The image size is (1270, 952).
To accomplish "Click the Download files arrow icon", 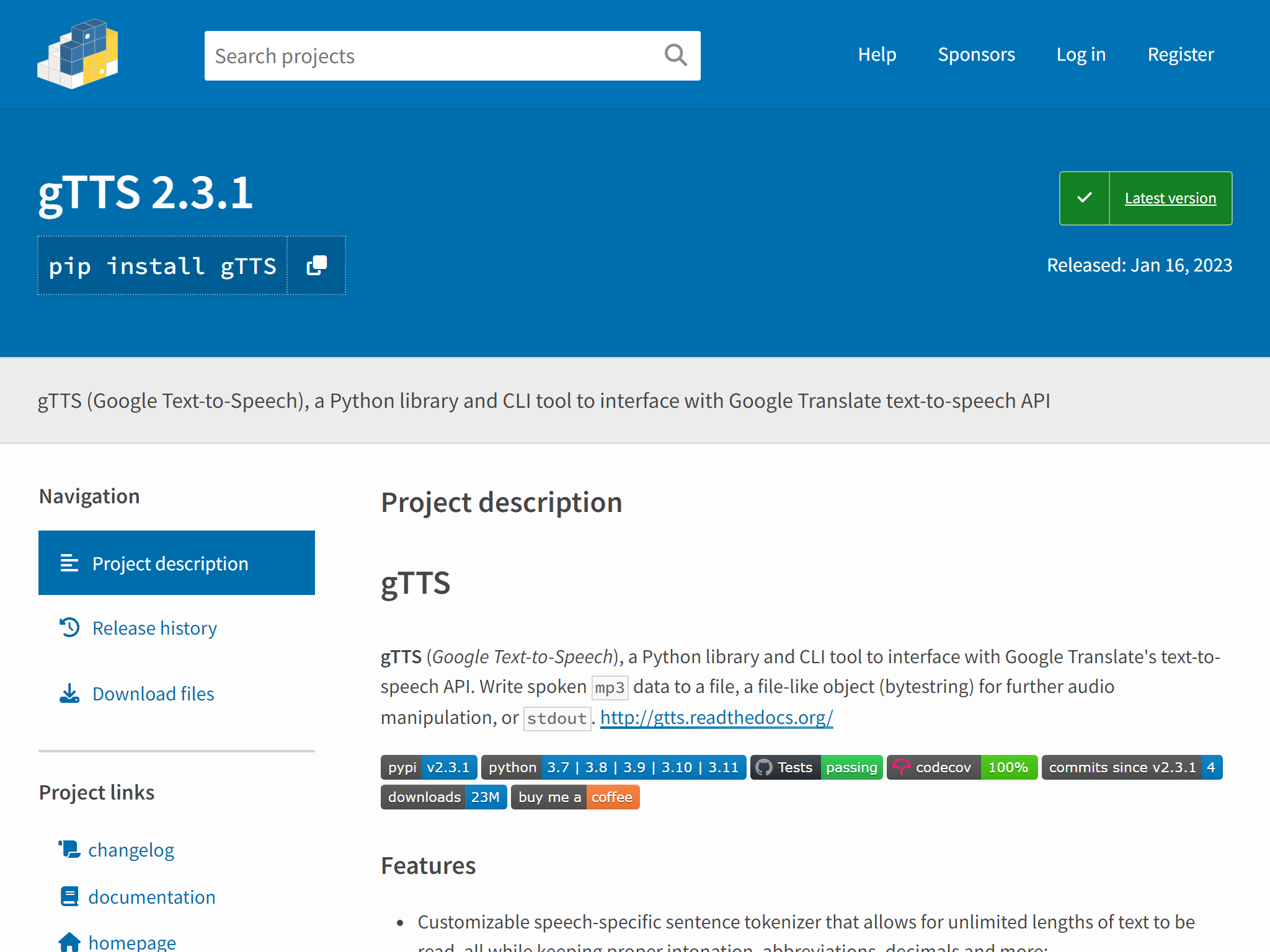I will pyautogui.click(x=69, y=694).
